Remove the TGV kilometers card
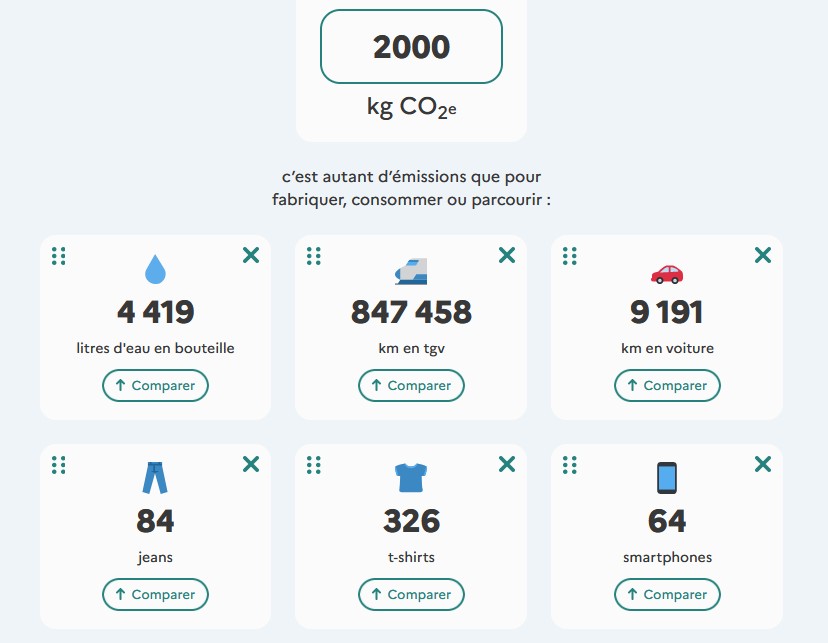This screenshot has width=828, height=643. 507,255
